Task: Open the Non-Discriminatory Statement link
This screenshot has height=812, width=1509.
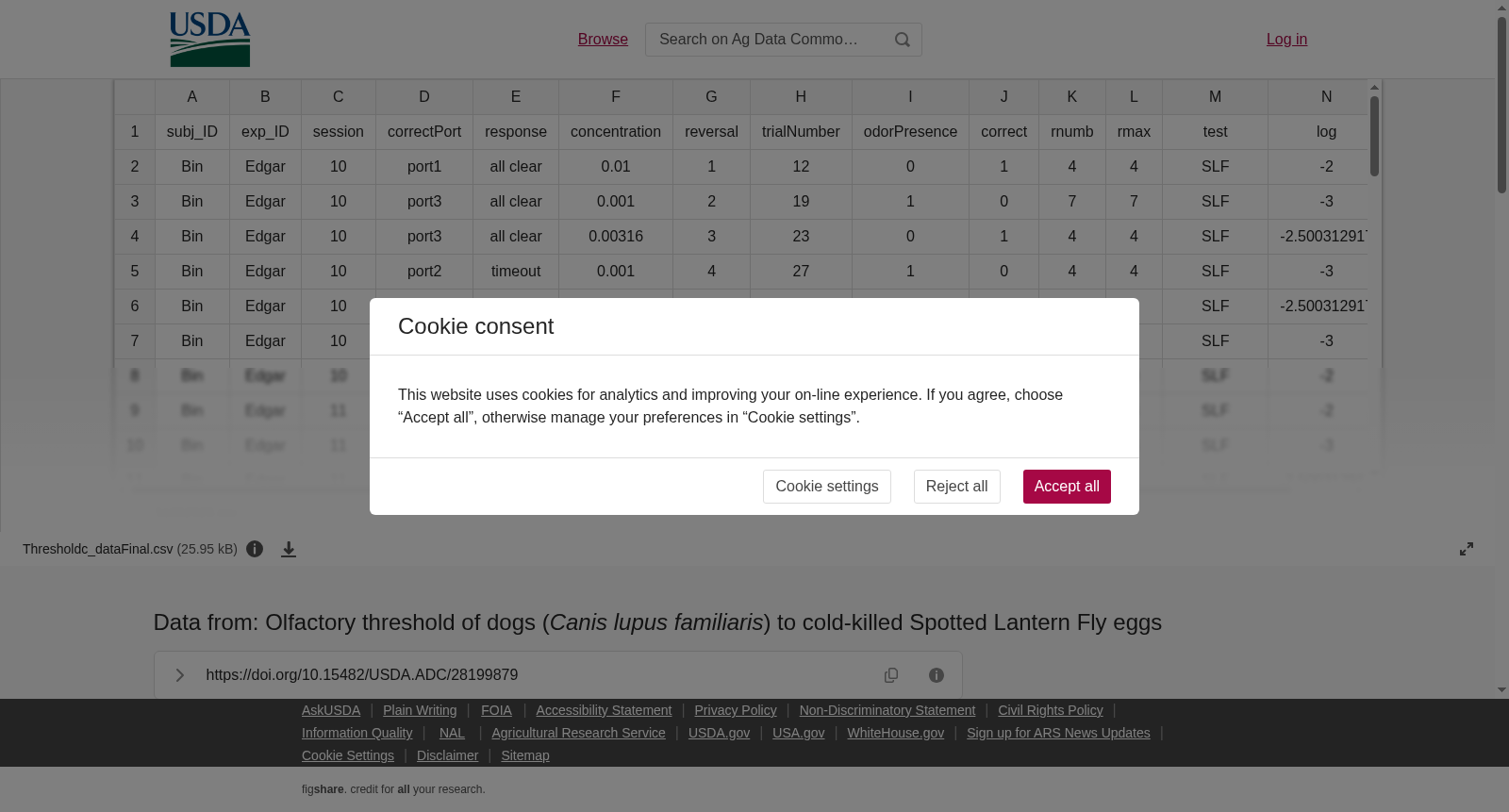Action: (x=887, y=710)
